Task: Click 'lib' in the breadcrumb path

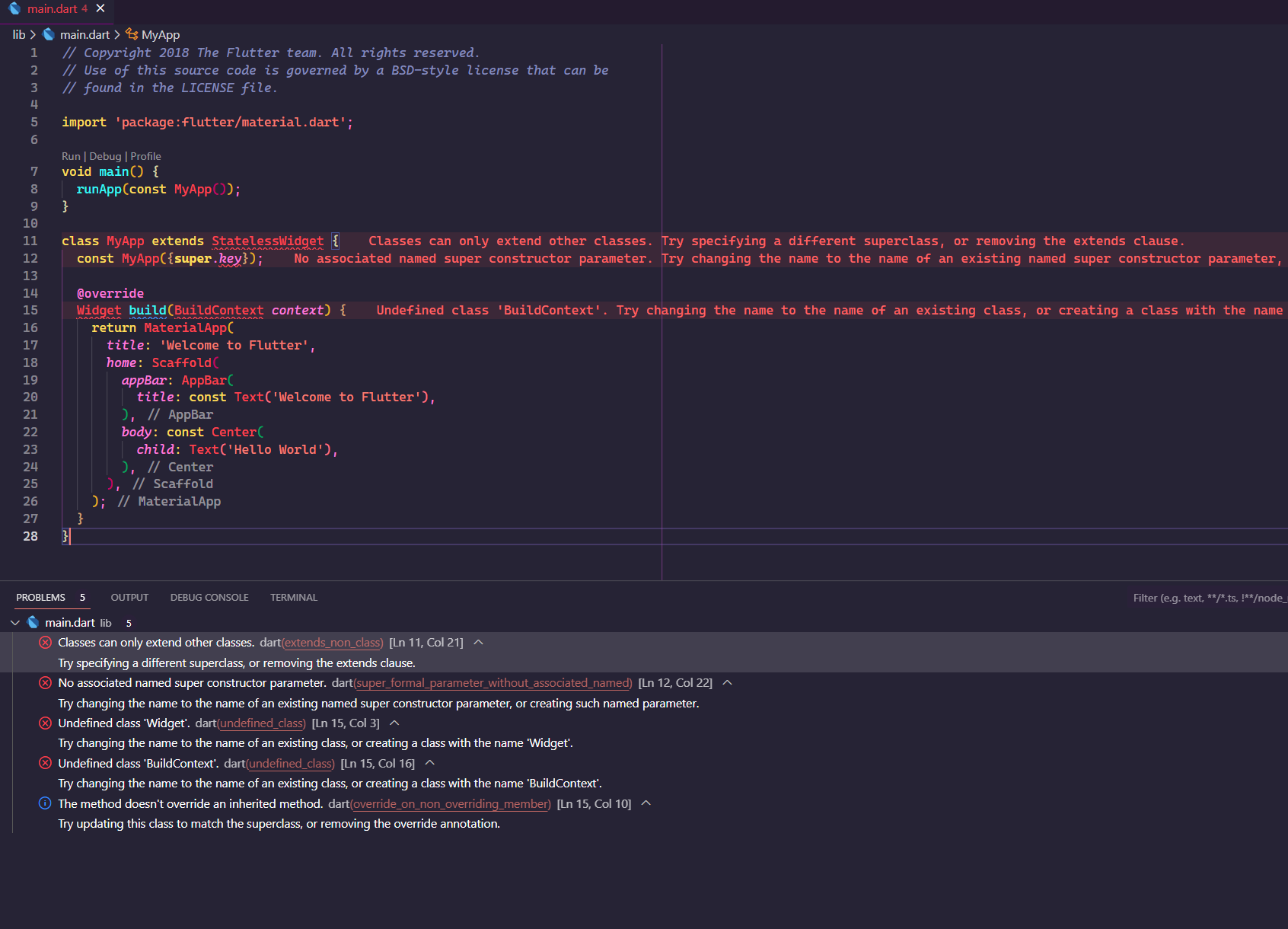Action: coord(19,34)
